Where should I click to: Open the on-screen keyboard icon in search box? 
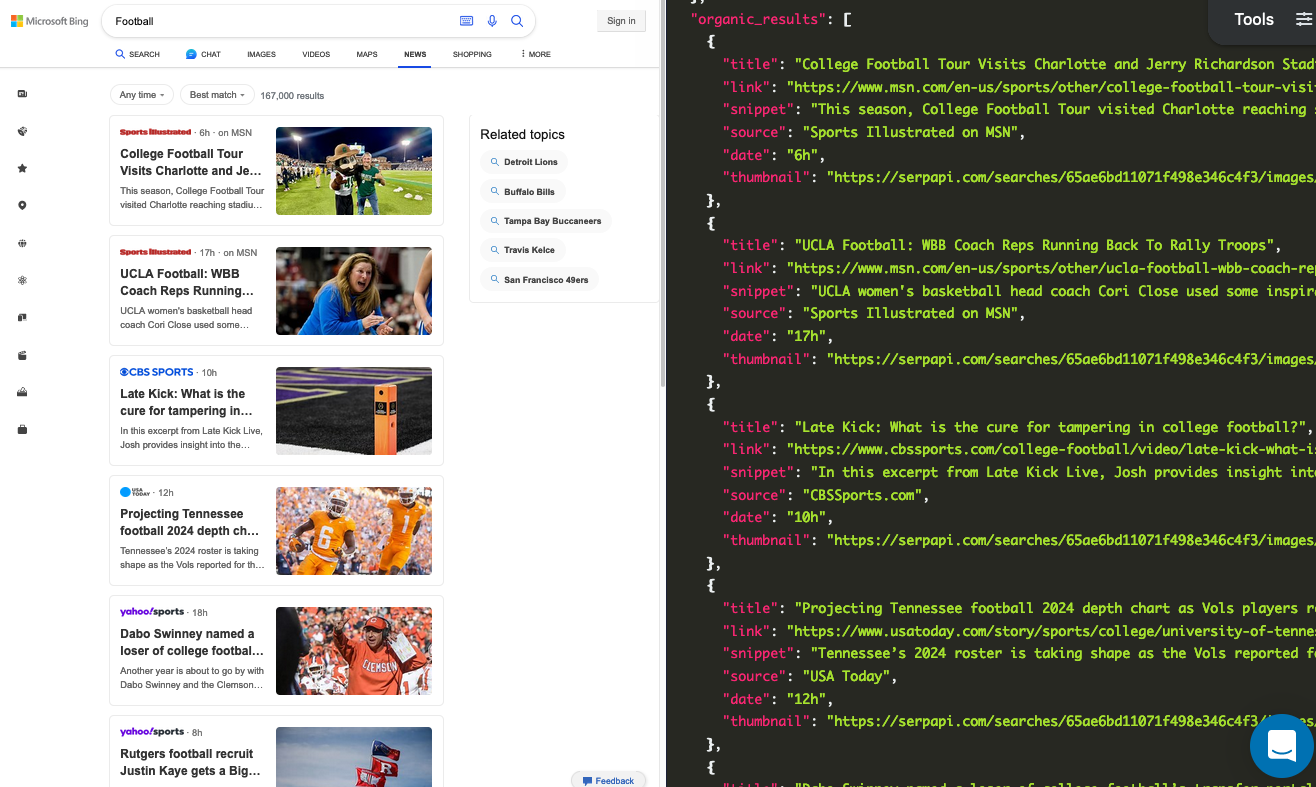pos(466,21)
